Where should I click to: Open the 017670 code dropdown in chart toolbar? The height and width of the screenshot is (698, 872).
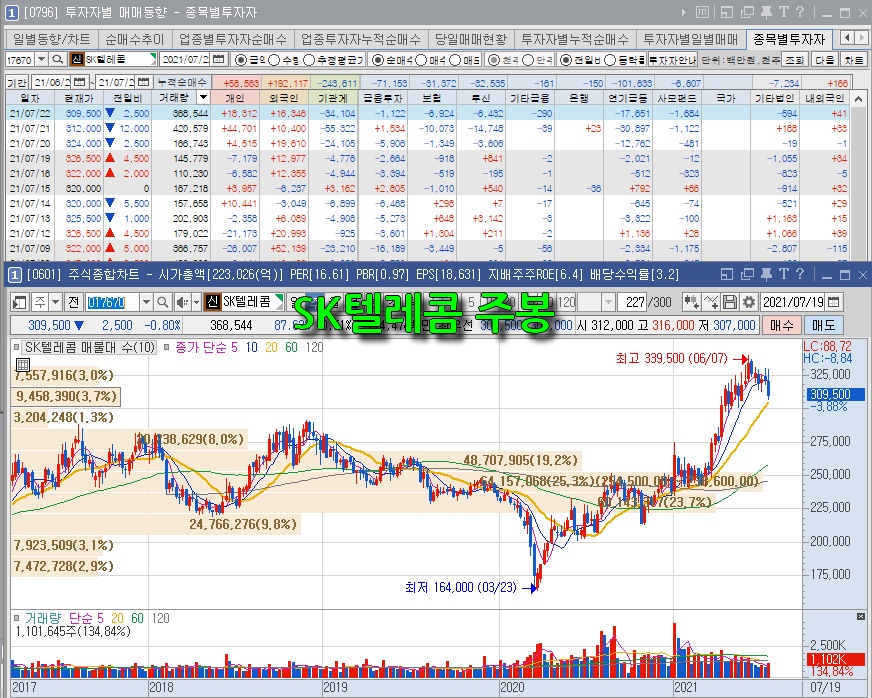(146, 303)
